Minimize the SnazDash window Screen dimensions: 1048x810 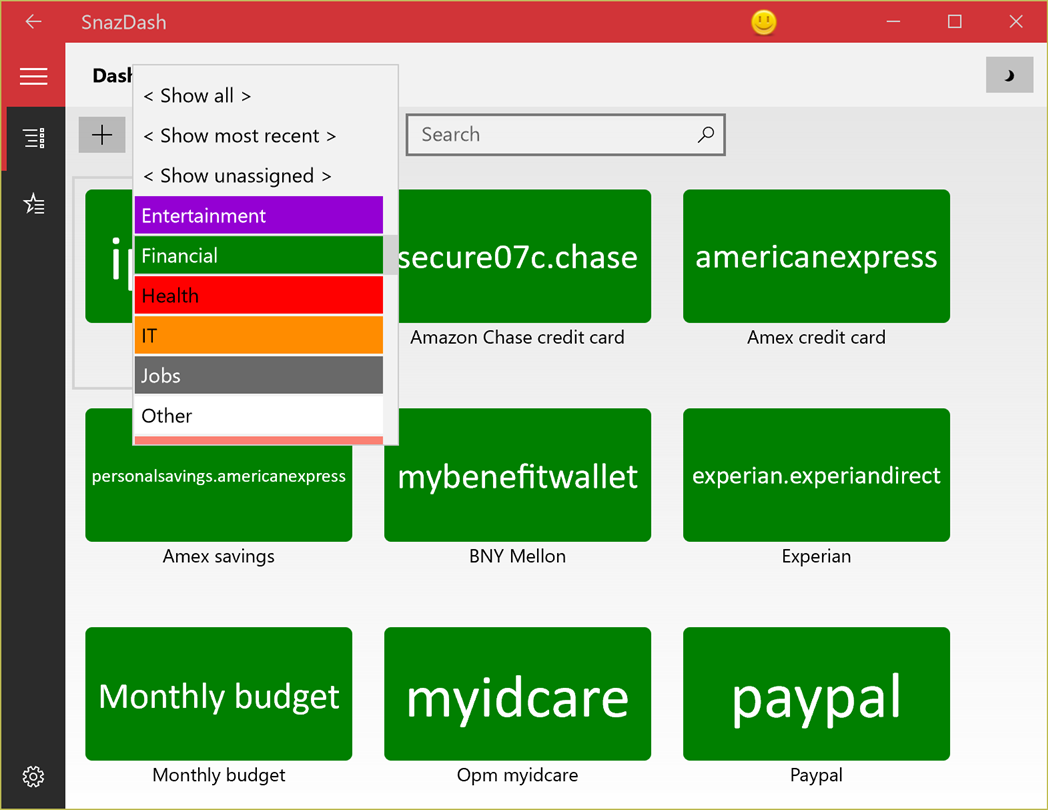point(893,22)
